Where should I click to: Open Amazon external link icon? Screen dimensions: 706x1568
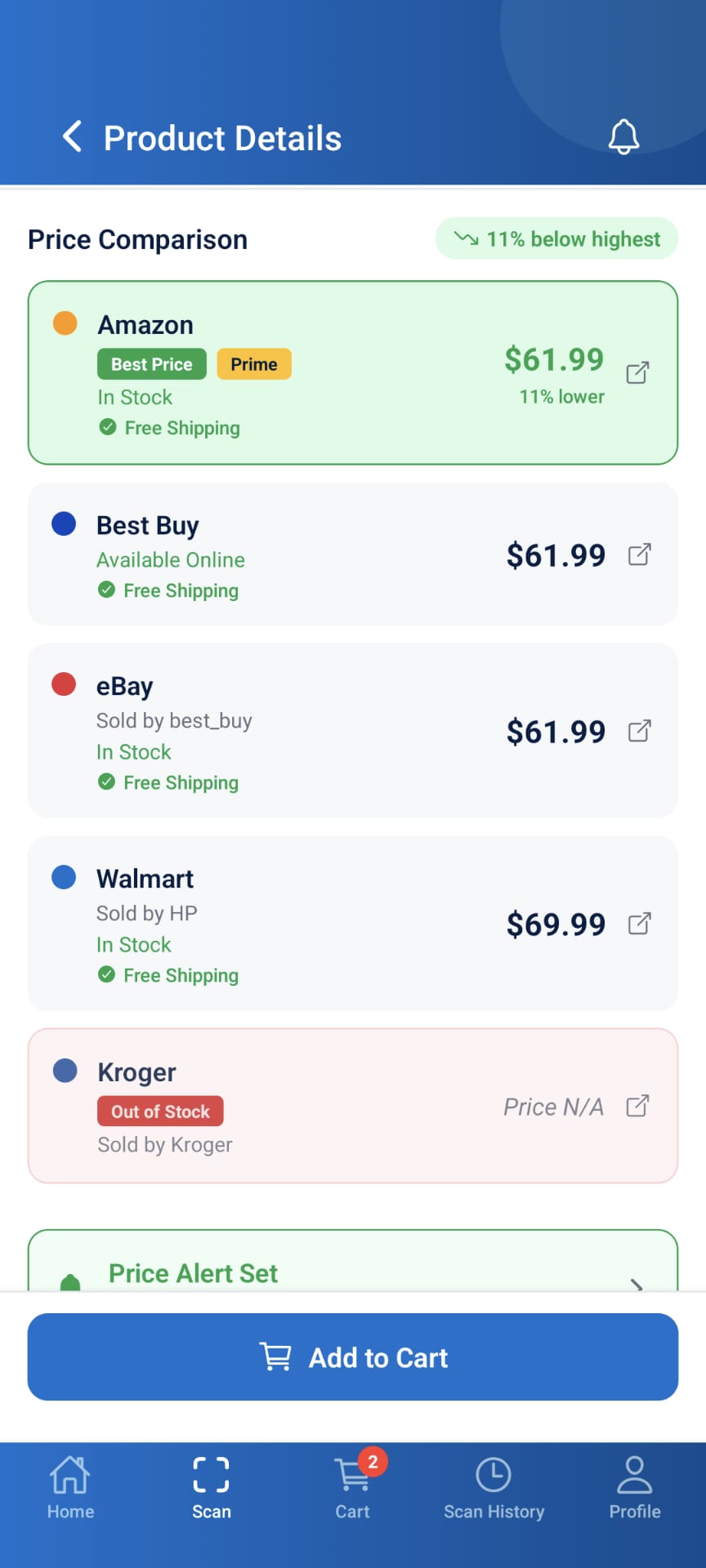(637, 372)
